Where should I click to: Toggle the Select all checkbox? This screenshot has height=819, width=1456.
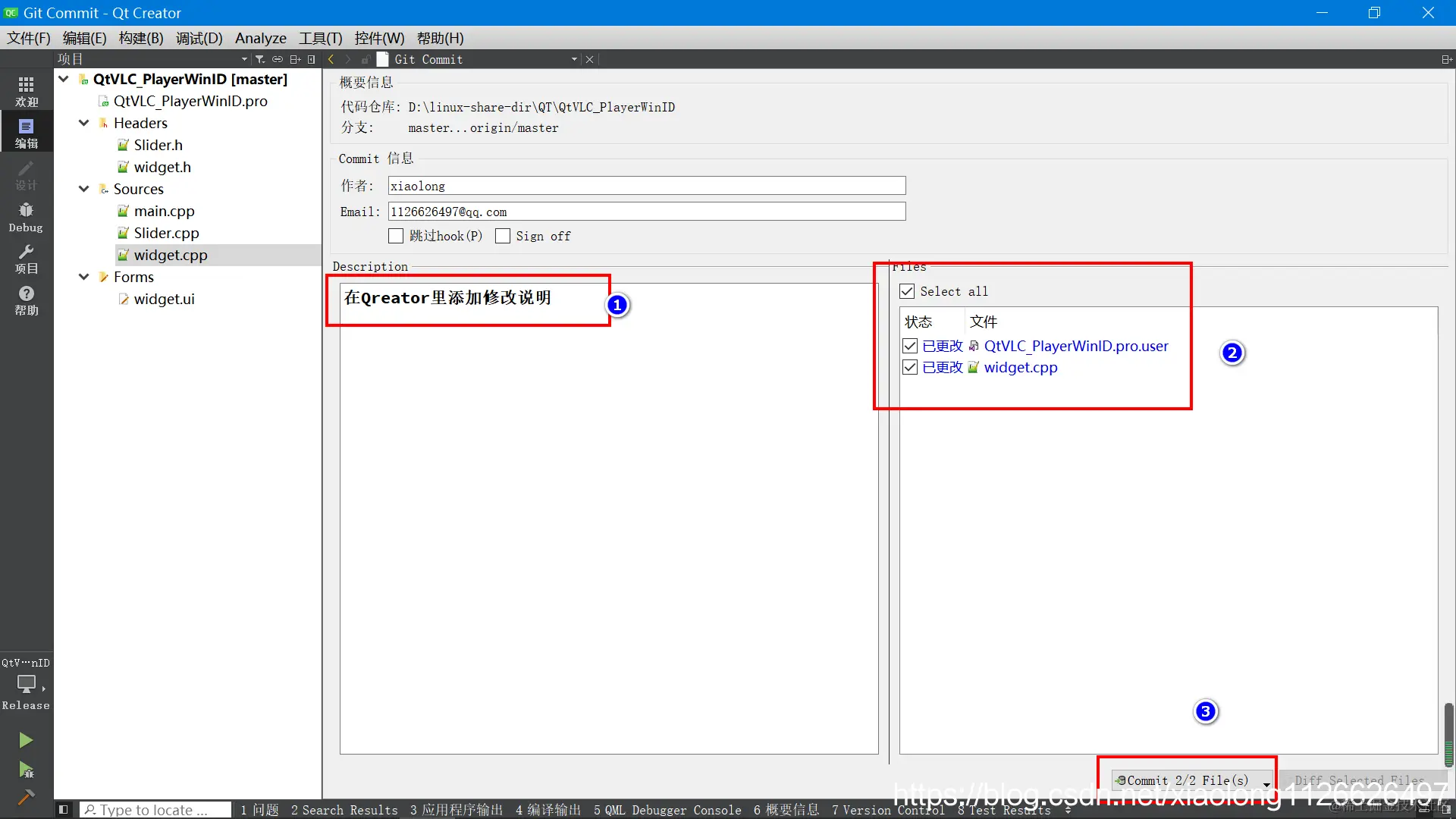[907, 291]
